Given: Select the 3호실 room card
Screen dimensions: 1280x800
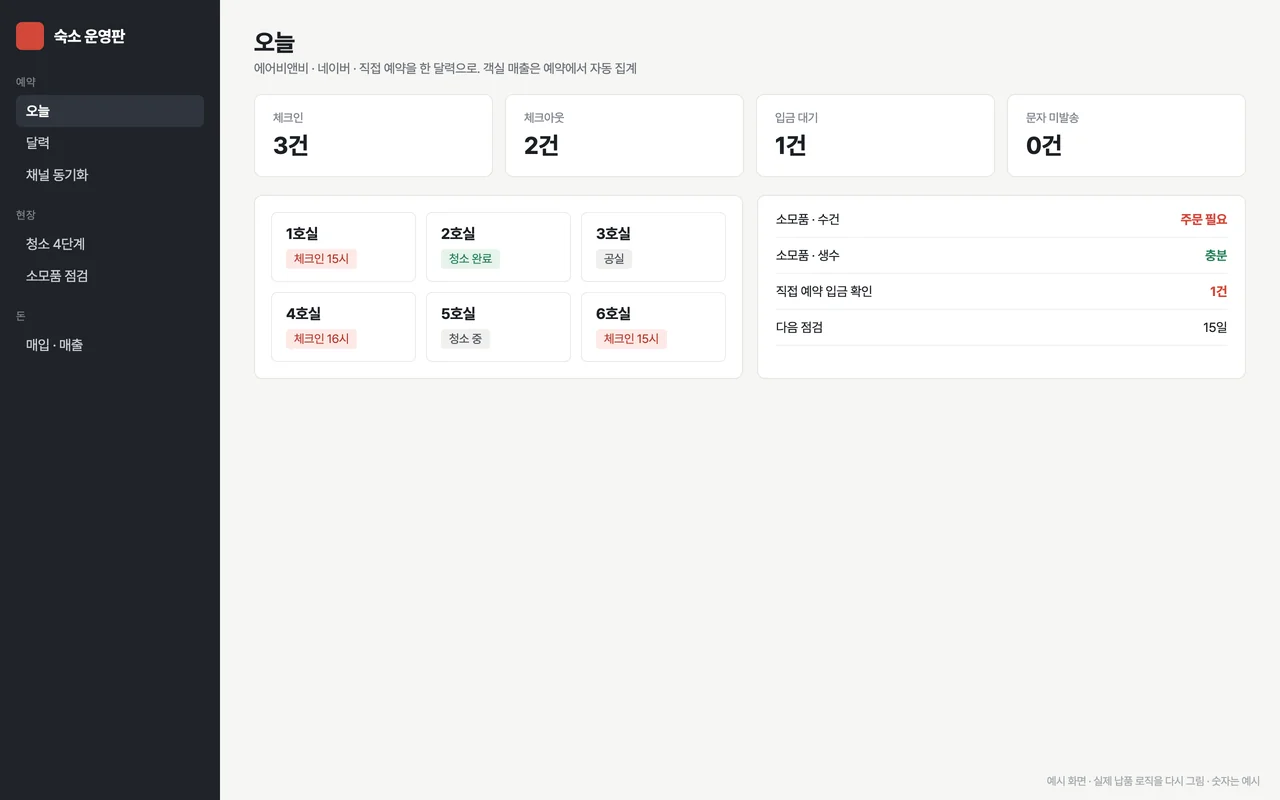Looking at the screenshot, I should tap(653, 247).
